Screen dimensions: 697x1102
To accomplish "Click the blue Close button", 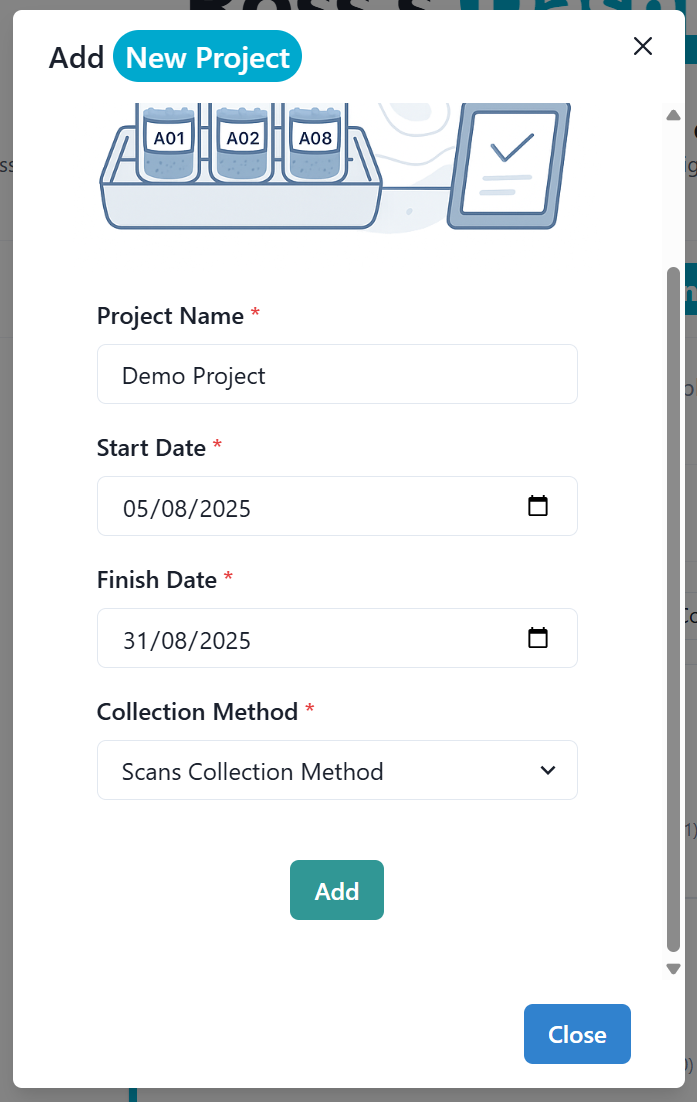I will (577, 1034).
